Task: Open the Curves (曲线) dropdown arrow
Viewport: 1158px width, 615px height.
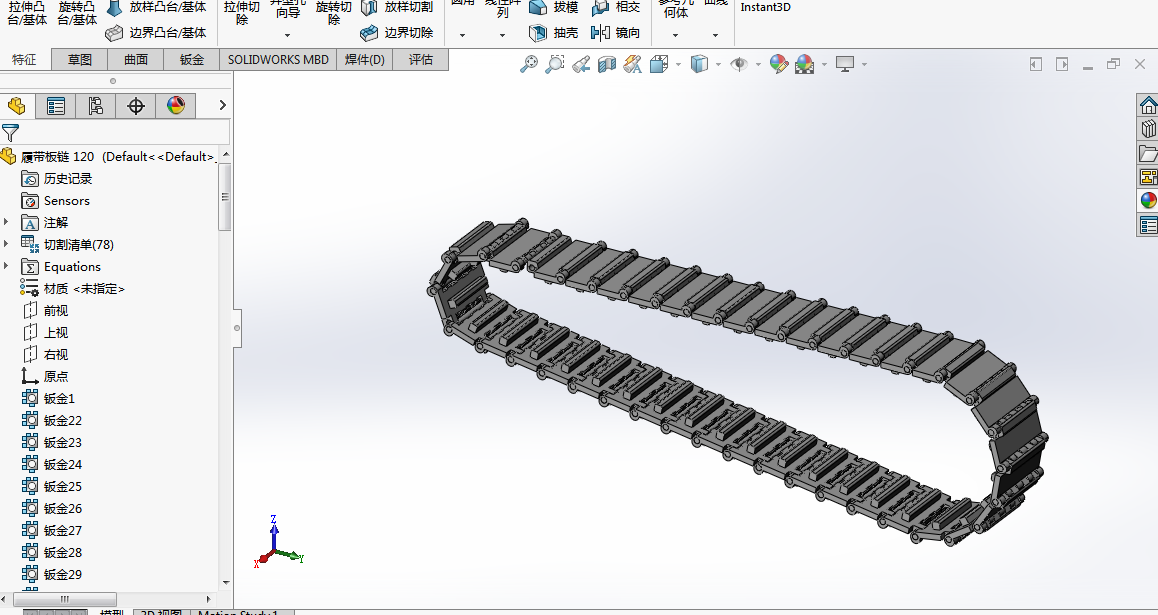Action: [x=715, y=35]
